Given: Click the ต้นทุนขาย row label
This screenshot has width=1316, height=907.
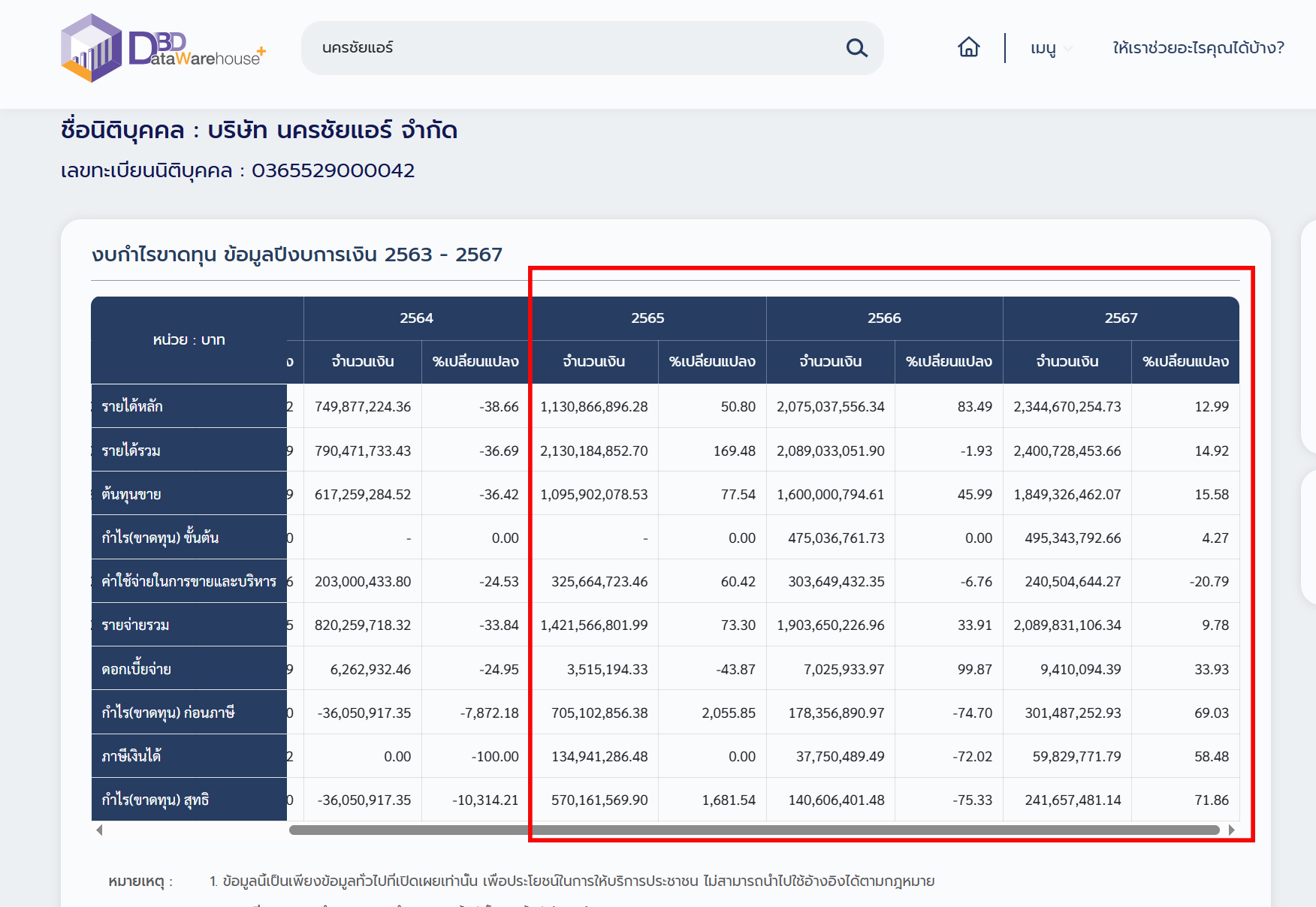Looking at the screenshot, I should [131, 494].
